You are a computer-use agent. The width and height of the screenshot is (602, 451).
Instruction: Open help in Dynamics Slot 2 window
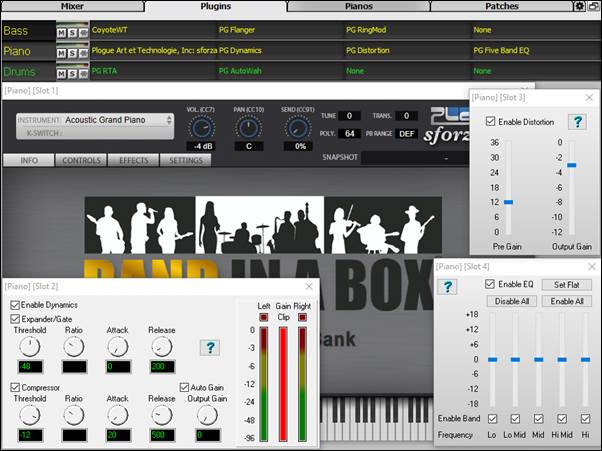point(210,347)
